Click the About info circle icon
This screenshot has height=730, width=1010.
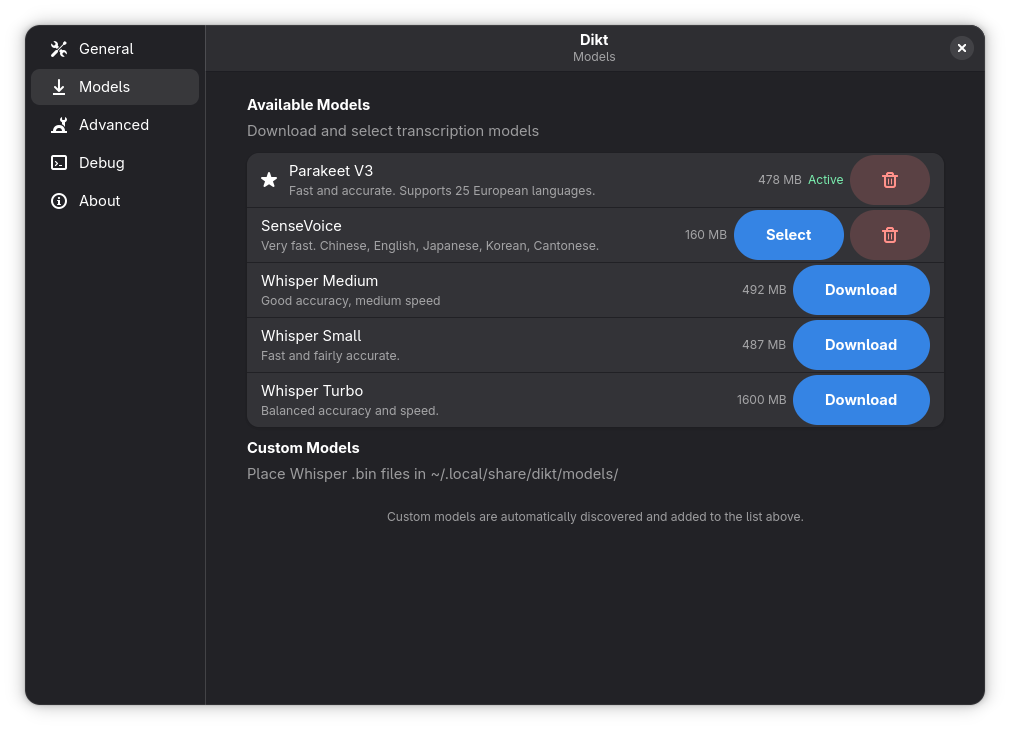[59, 201]
